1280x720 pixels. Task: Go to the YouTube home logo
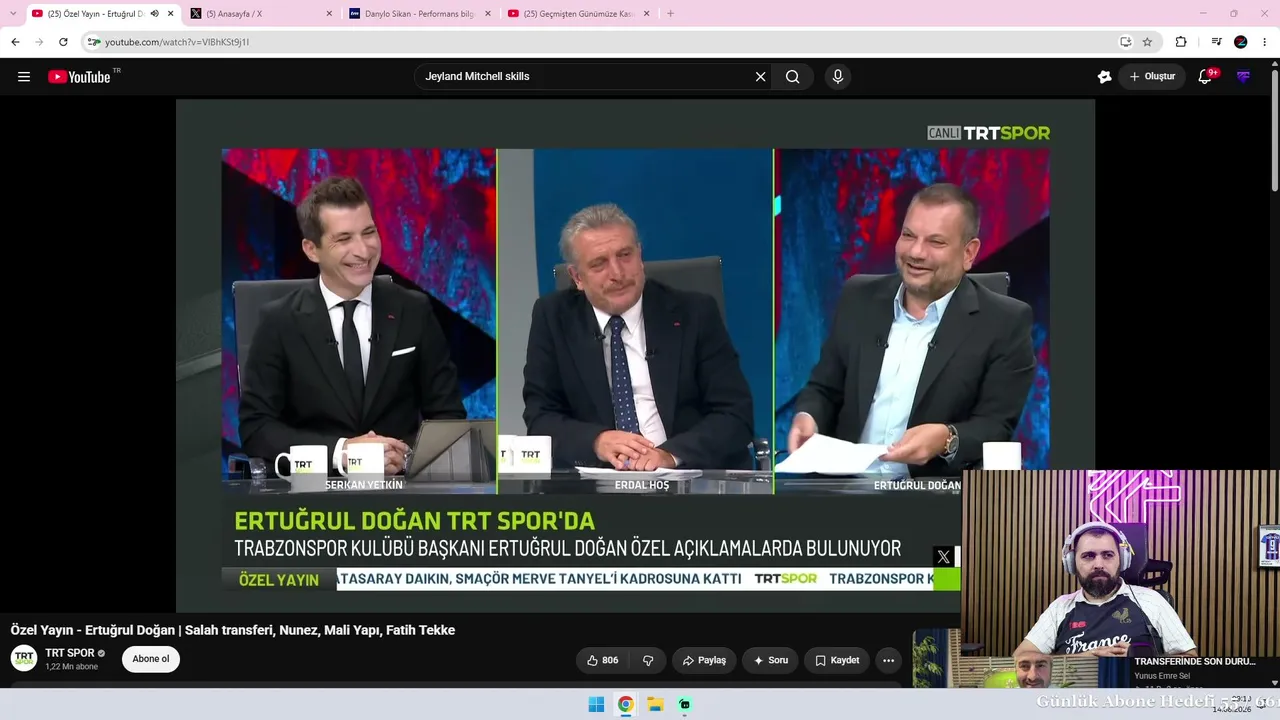(x=79, y=77)
